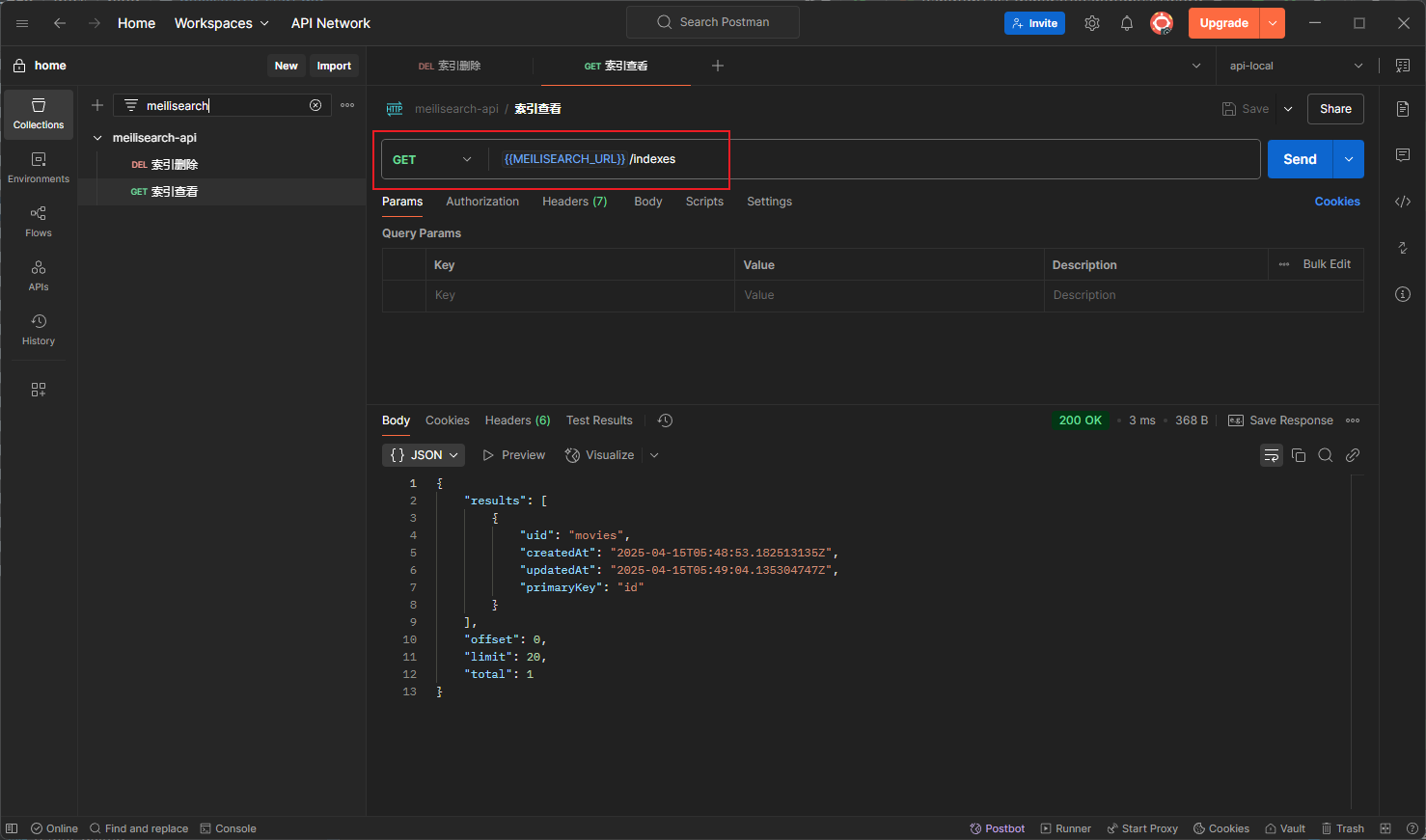
Task: Open the Postman Console
Action: tap(228, 827)
